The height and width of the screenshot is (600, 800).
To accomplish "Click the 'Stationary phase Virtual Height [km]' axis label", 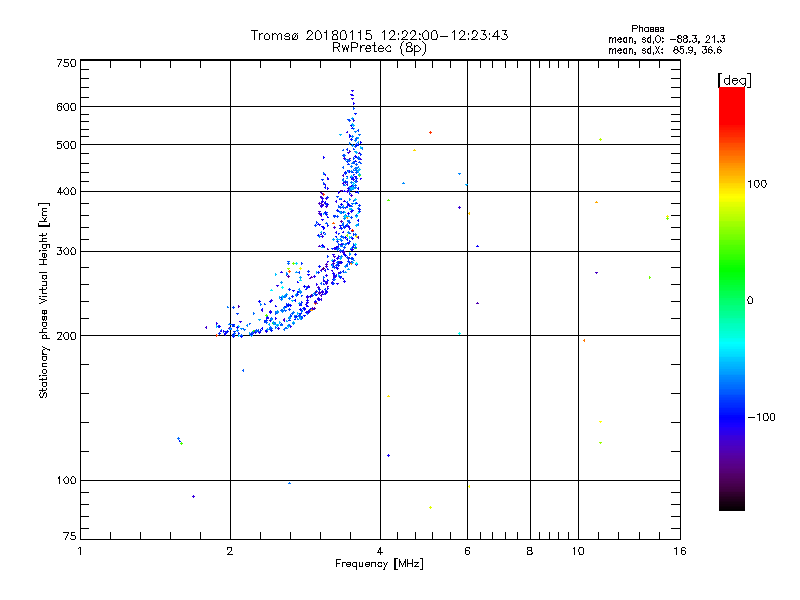I will click(x=43, y=300).
